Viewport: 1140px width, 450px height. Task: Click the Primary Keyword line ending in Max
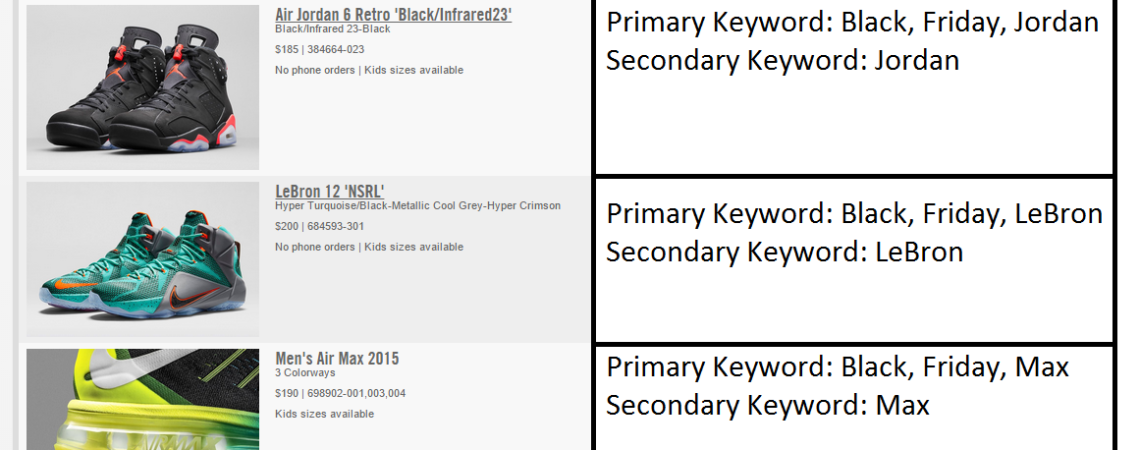click(837, 367)
